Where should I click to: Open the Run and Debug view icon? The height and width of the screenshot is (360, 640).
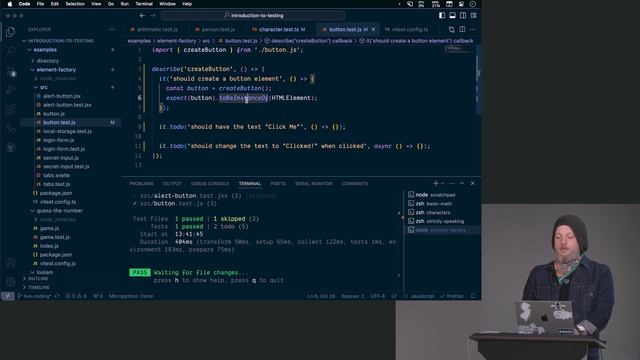pyautogui.click(x=11, y=90)
